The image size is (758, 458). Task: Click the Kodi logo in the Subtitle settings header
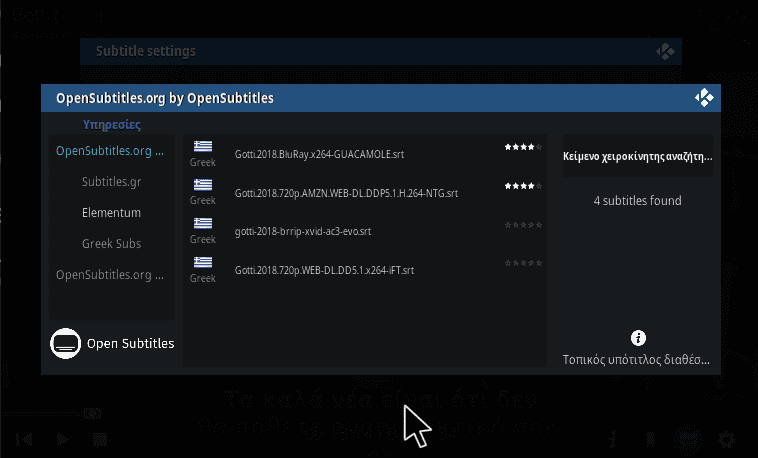tap(665, 51)
